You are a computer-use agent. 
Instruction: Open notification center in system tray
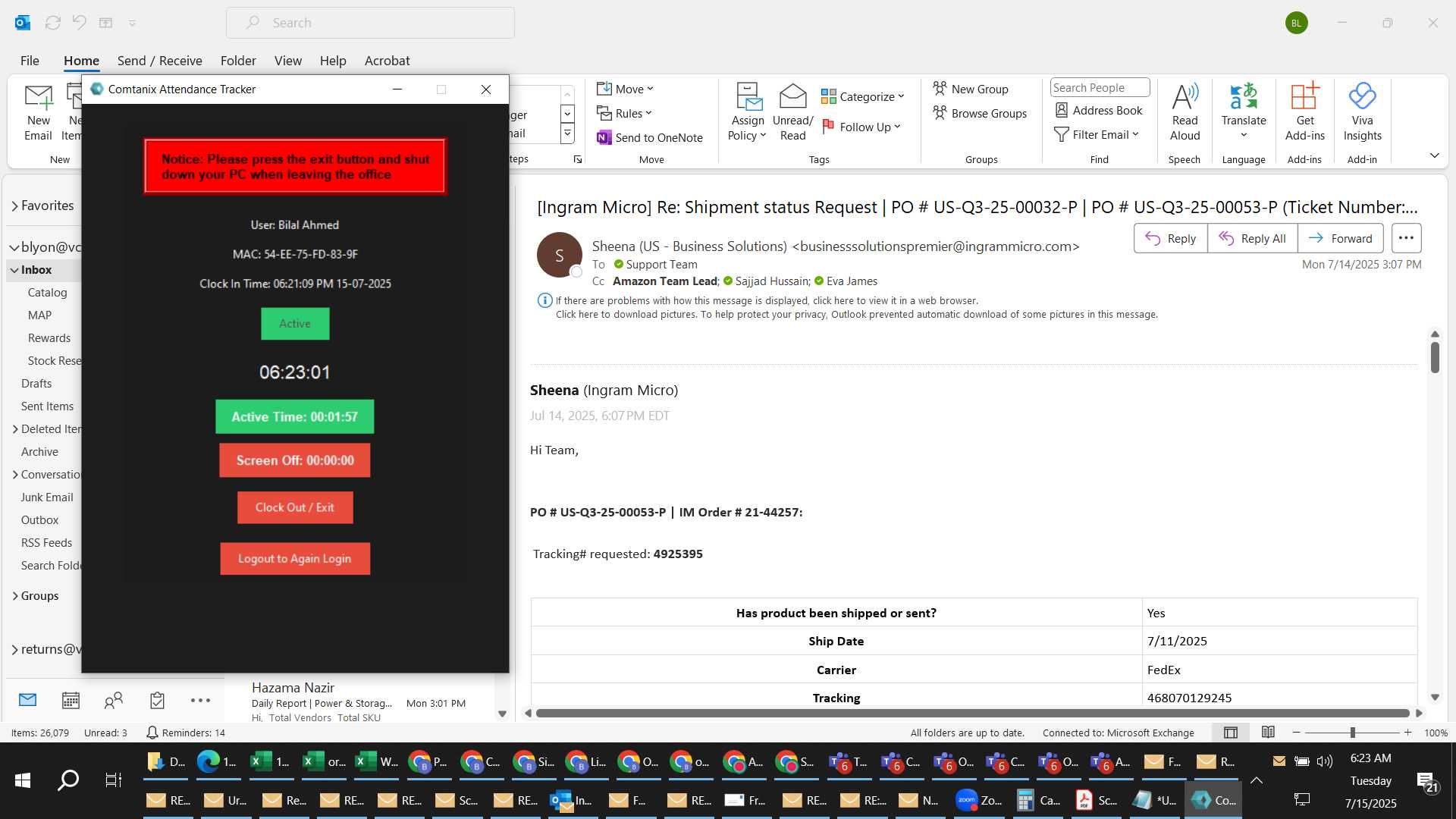coord(1428,782)
